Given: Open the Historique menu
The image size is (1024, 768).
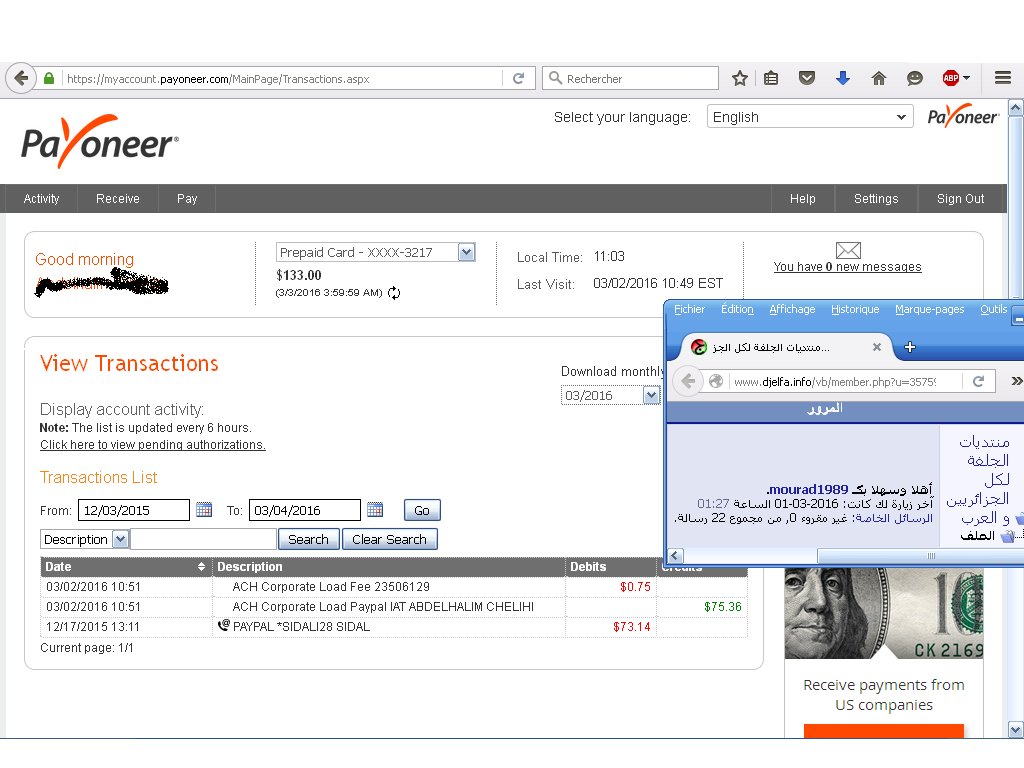Looking at the screenshot, I should point(855,309).
